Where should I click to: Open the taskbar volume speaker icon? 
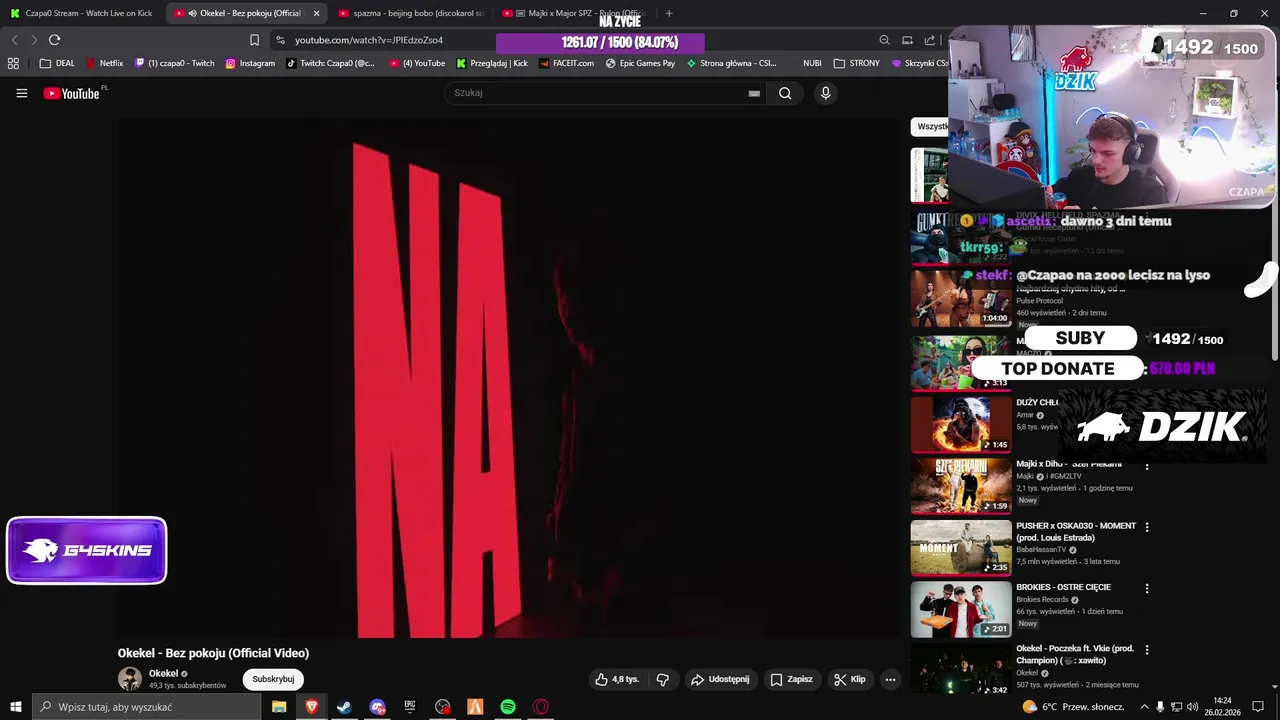pyautogui.click(x=1192, y=707)
